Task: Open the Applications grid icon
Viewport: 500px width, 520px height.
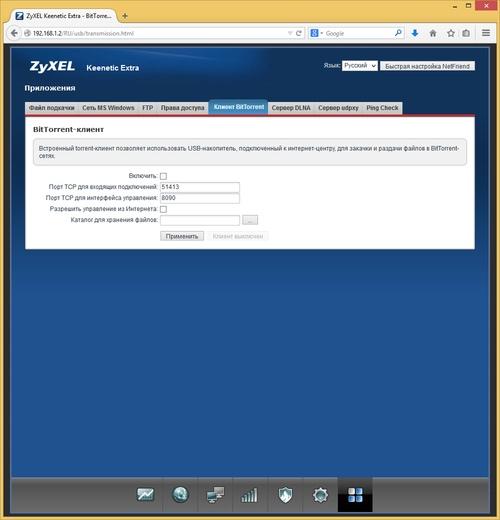Action: tap(355, 495)
